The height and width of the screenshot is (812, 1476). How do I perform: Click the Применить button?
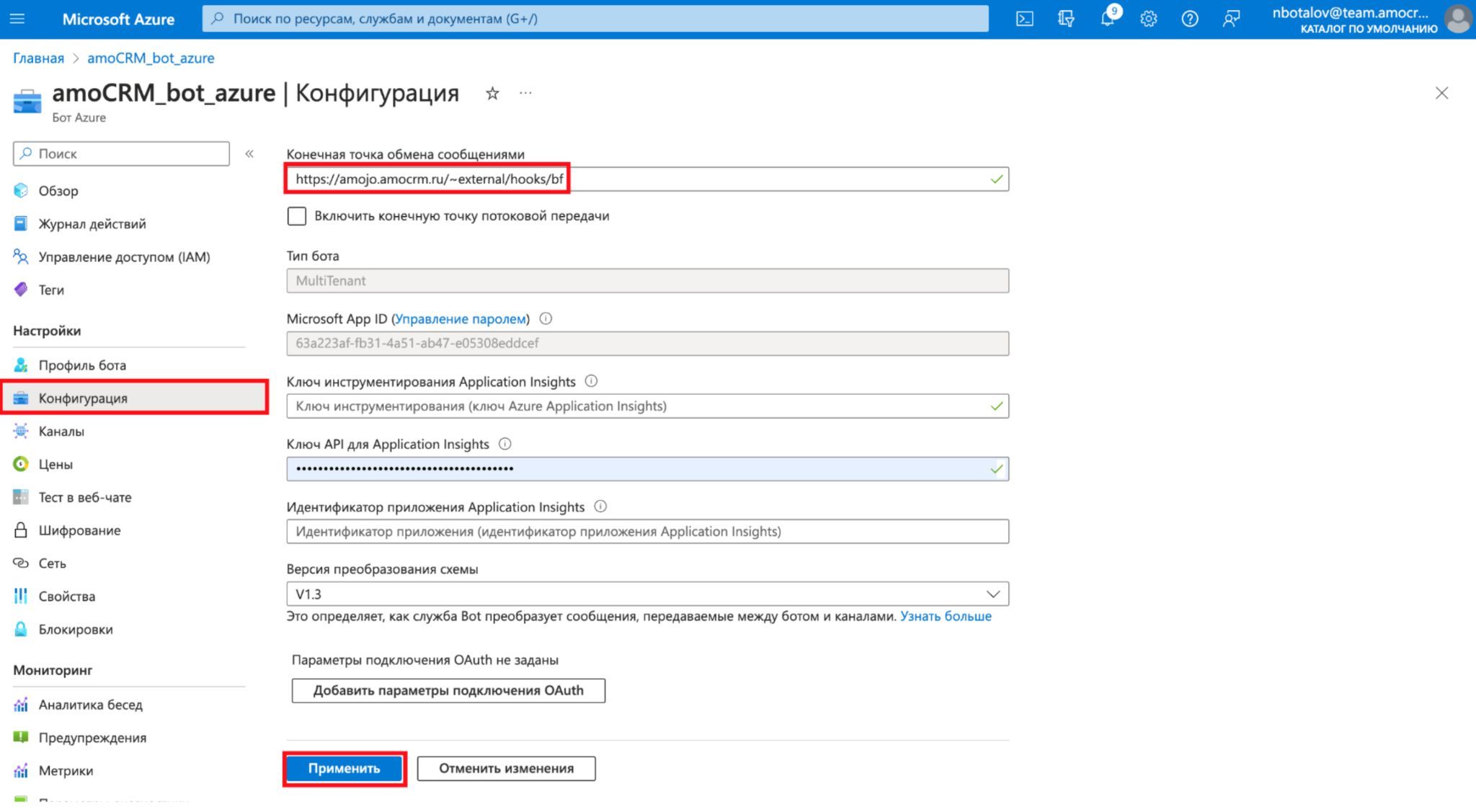(344, 769)
